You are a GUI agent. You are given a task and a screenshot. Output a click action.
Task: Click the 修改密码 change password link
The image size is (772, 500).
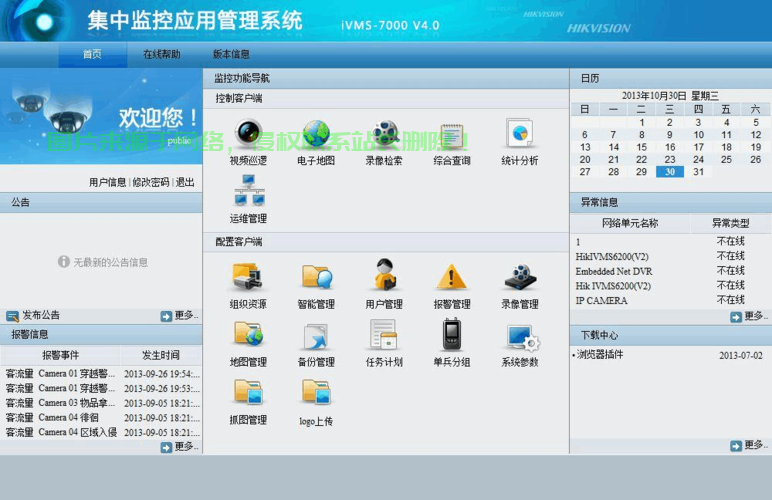click(151, 182)
